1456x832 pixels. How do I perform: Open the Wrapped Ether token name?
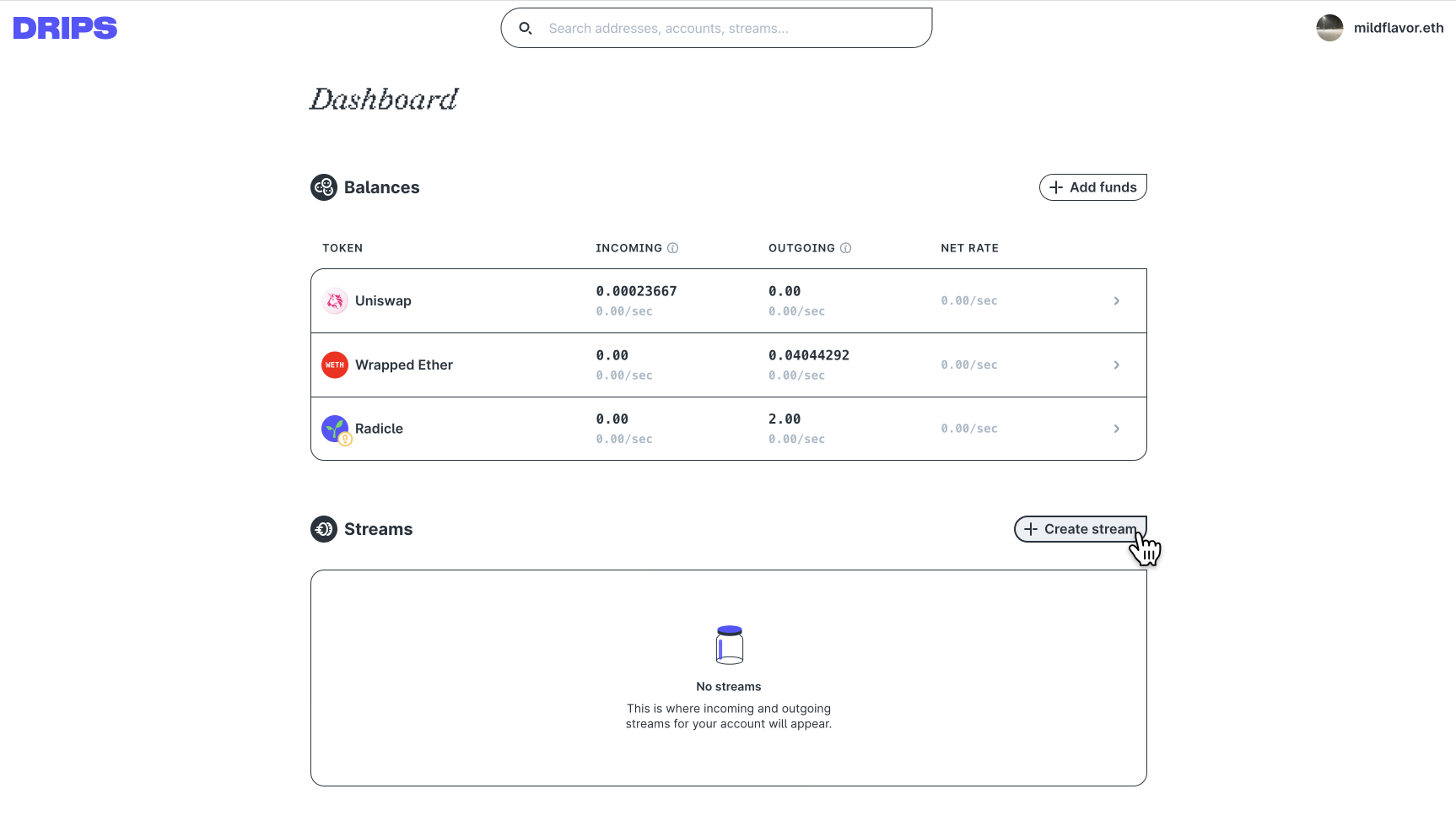(x=404, y=365)
